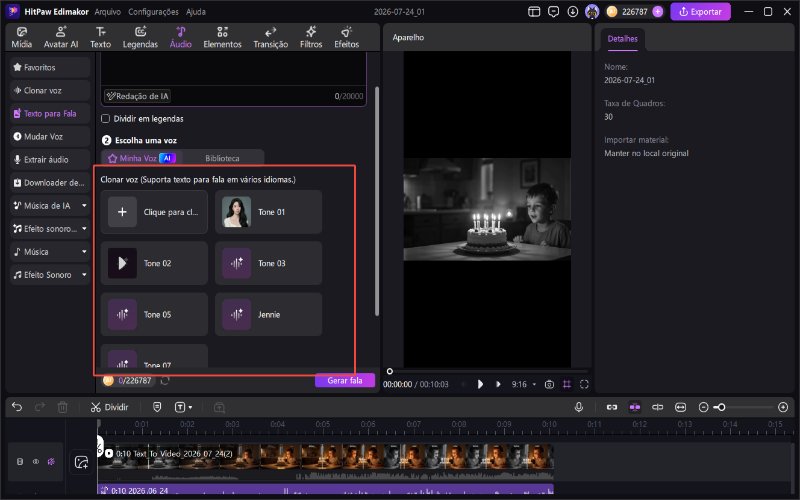Check the Dividir em legendas checkbox

pyautogui.click(x=106, y=118)
